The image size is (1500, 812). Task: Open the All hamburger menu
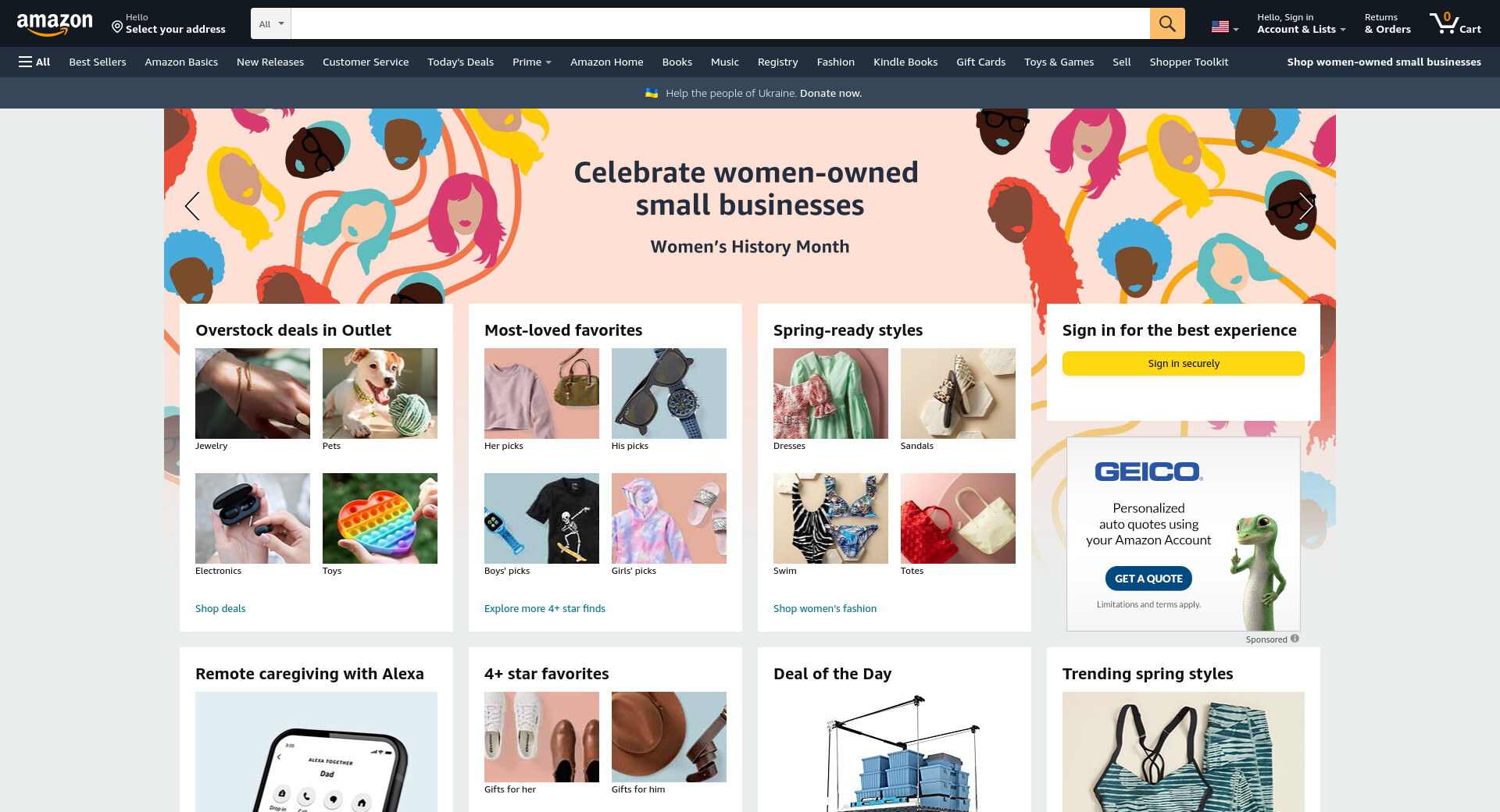point(34,62)
